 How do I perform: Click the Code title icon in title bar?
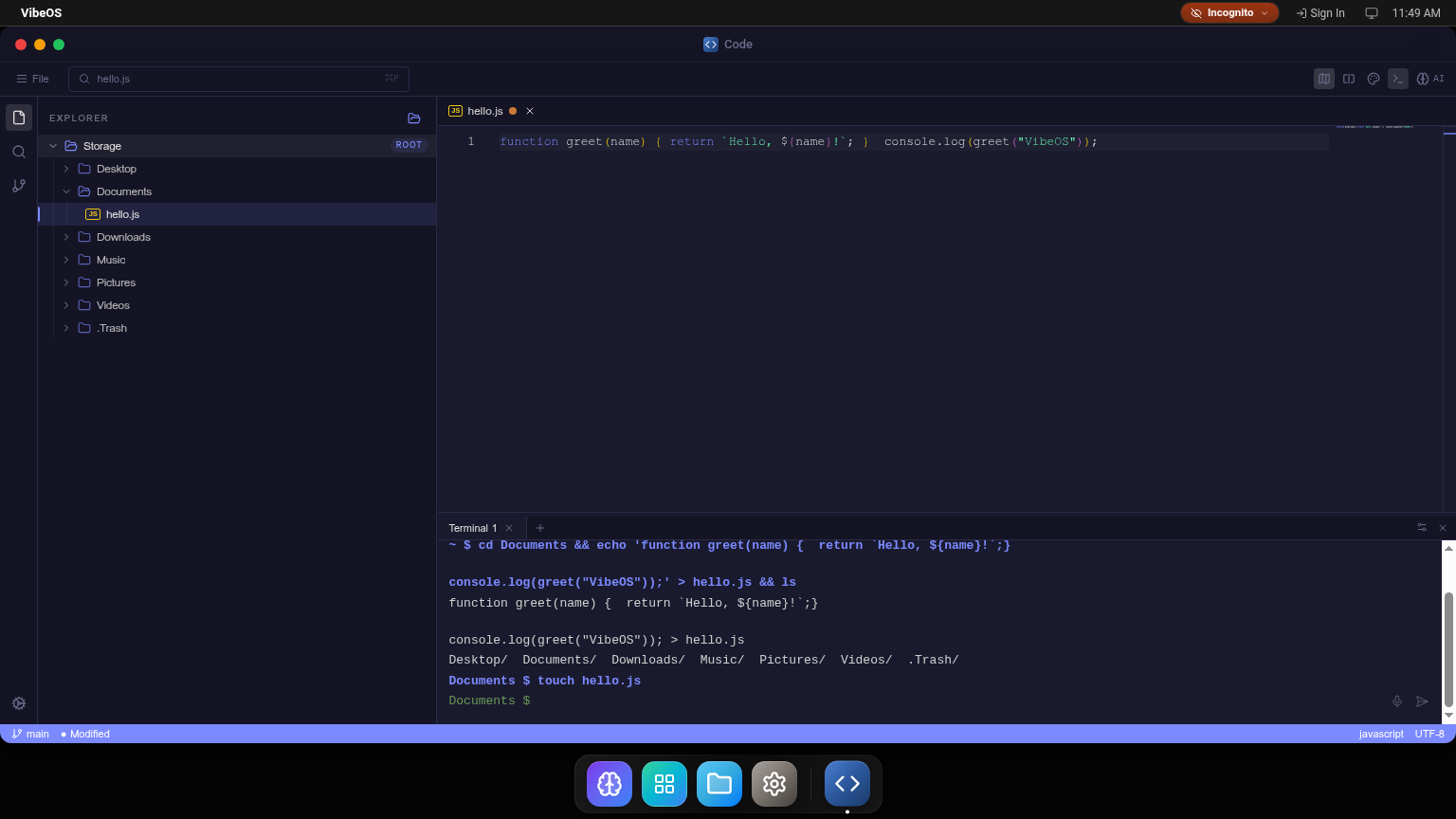click(x=711, y=45)
